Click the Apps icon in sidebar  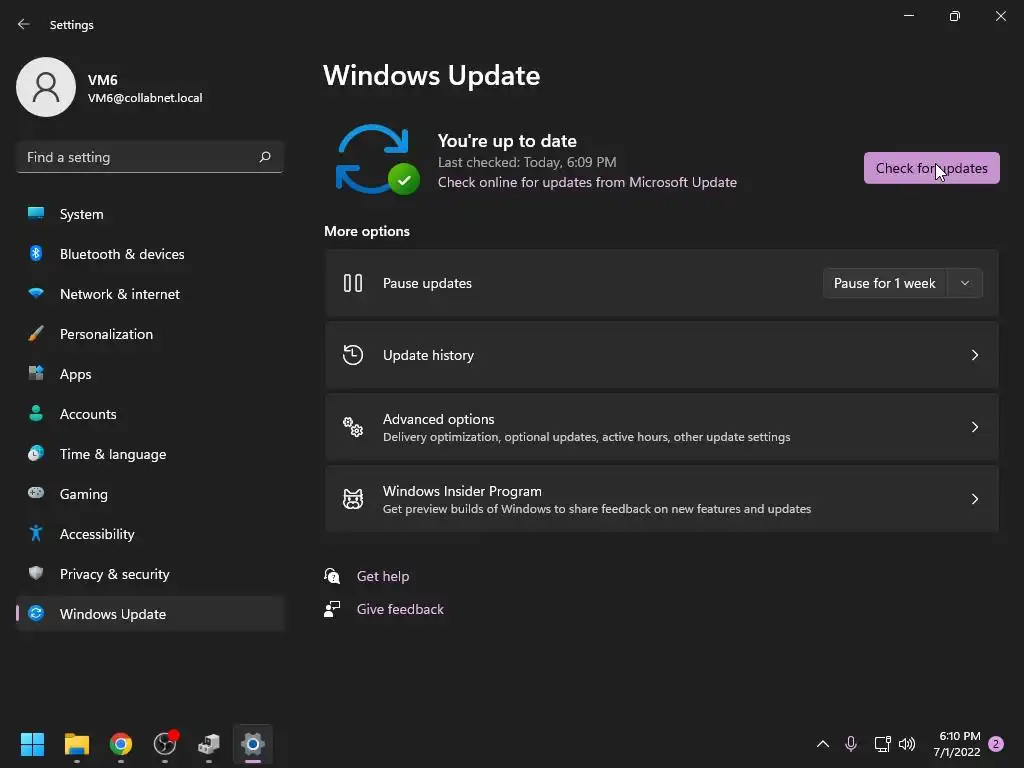36,373
